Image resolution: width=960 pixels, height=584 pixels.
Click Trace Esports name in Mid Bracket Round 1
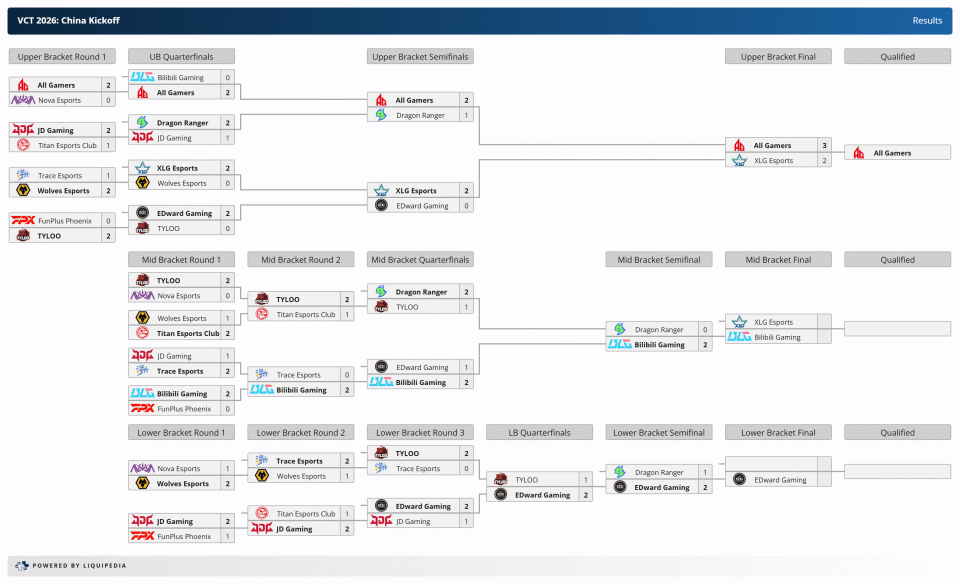pyautogui.click(x=180, y=371)
